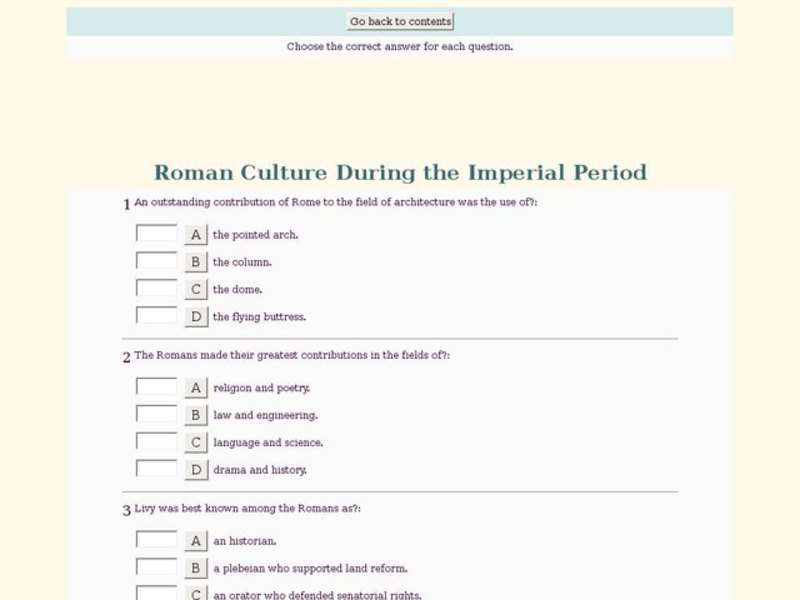Click the A button for "an historian"

click(x=193, y=540)
